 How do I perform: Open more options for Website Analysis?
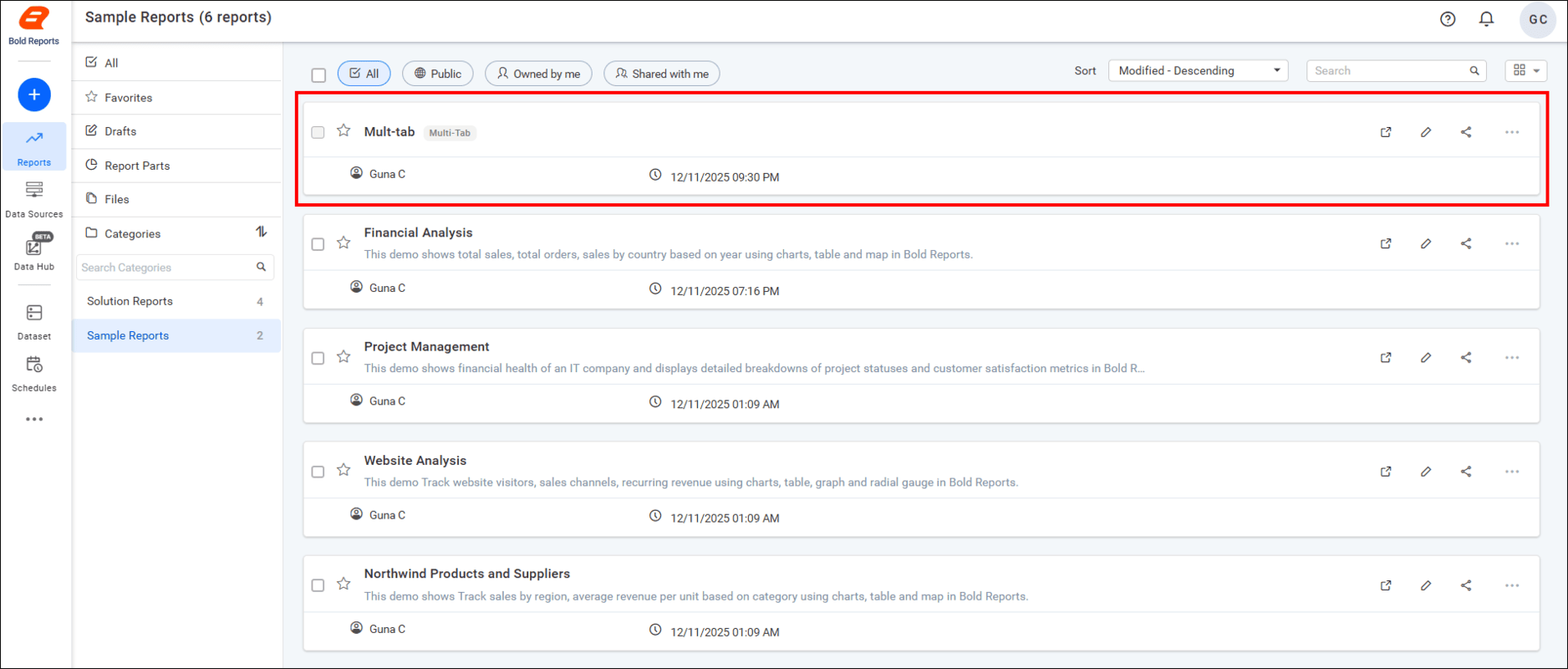[1512, 472]
